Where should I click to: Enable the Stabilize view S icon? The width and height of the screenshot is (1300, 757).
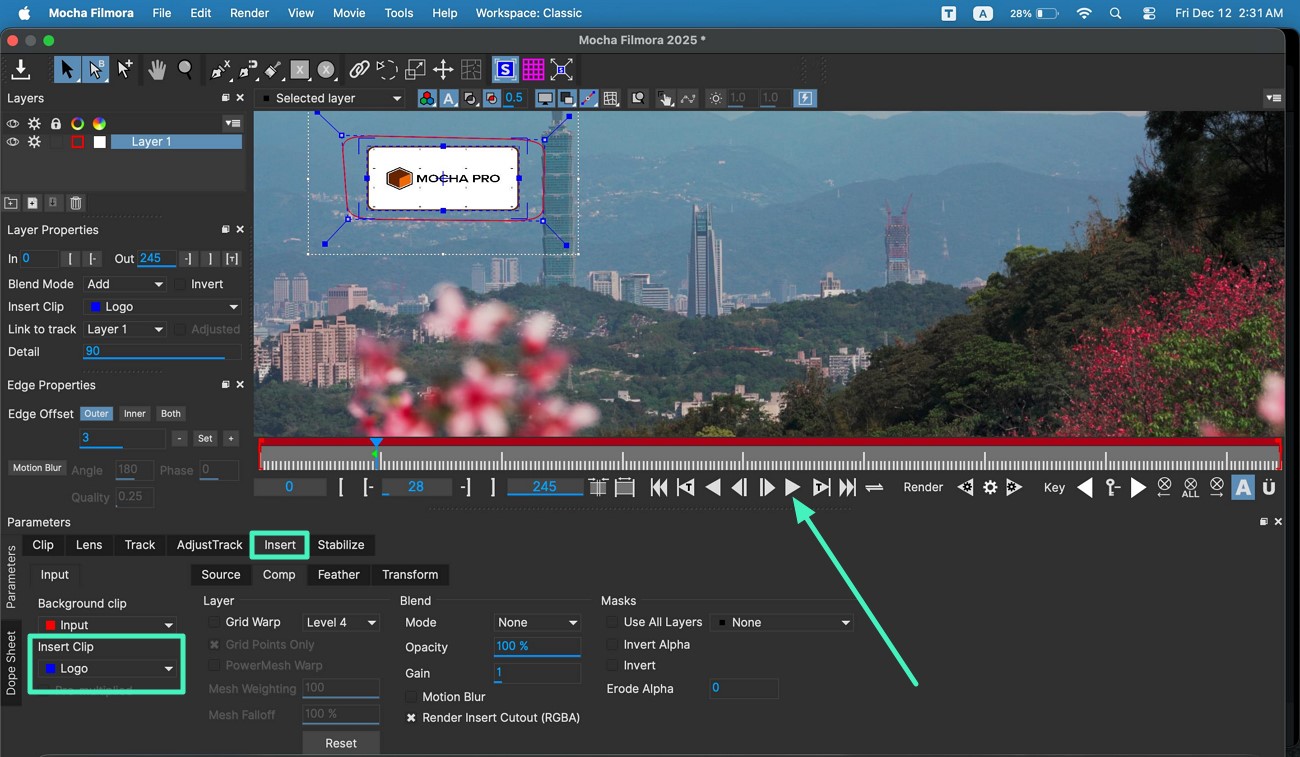click(505, 69)
